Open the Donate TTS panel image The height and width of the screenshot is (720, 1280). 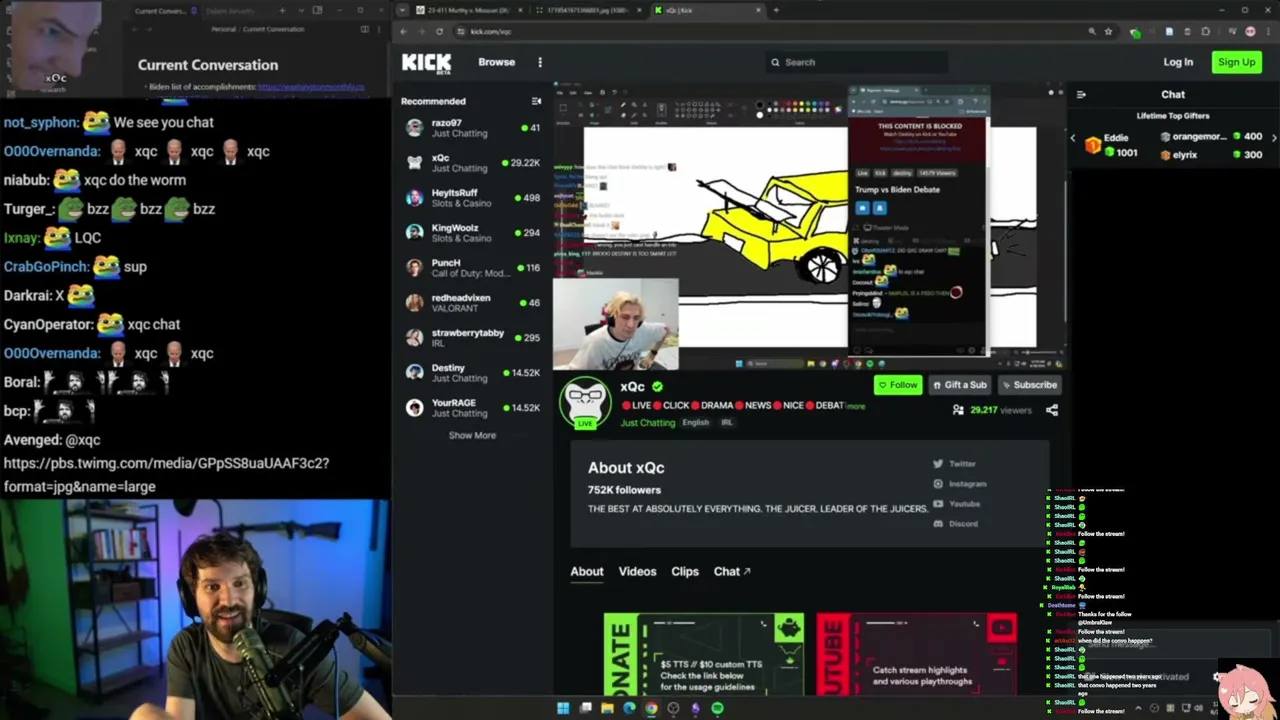(704, 654)
